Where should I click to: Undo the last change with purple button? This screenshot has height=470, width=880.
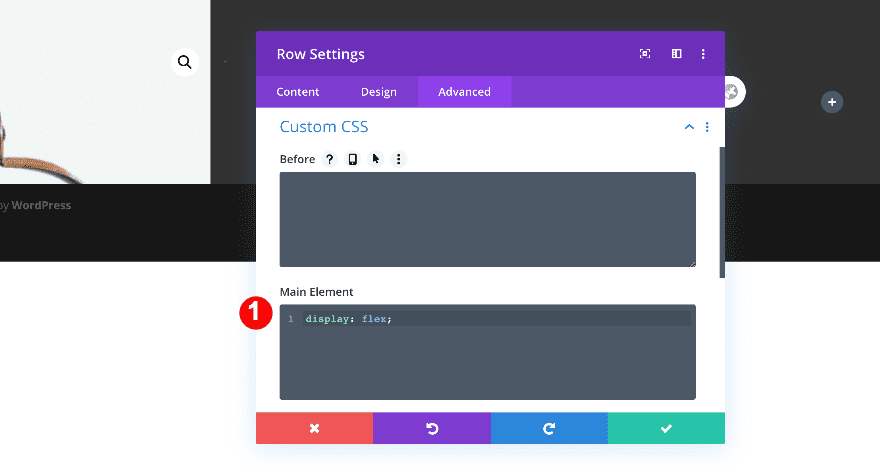pyautogui.click(x=432, y=428)
